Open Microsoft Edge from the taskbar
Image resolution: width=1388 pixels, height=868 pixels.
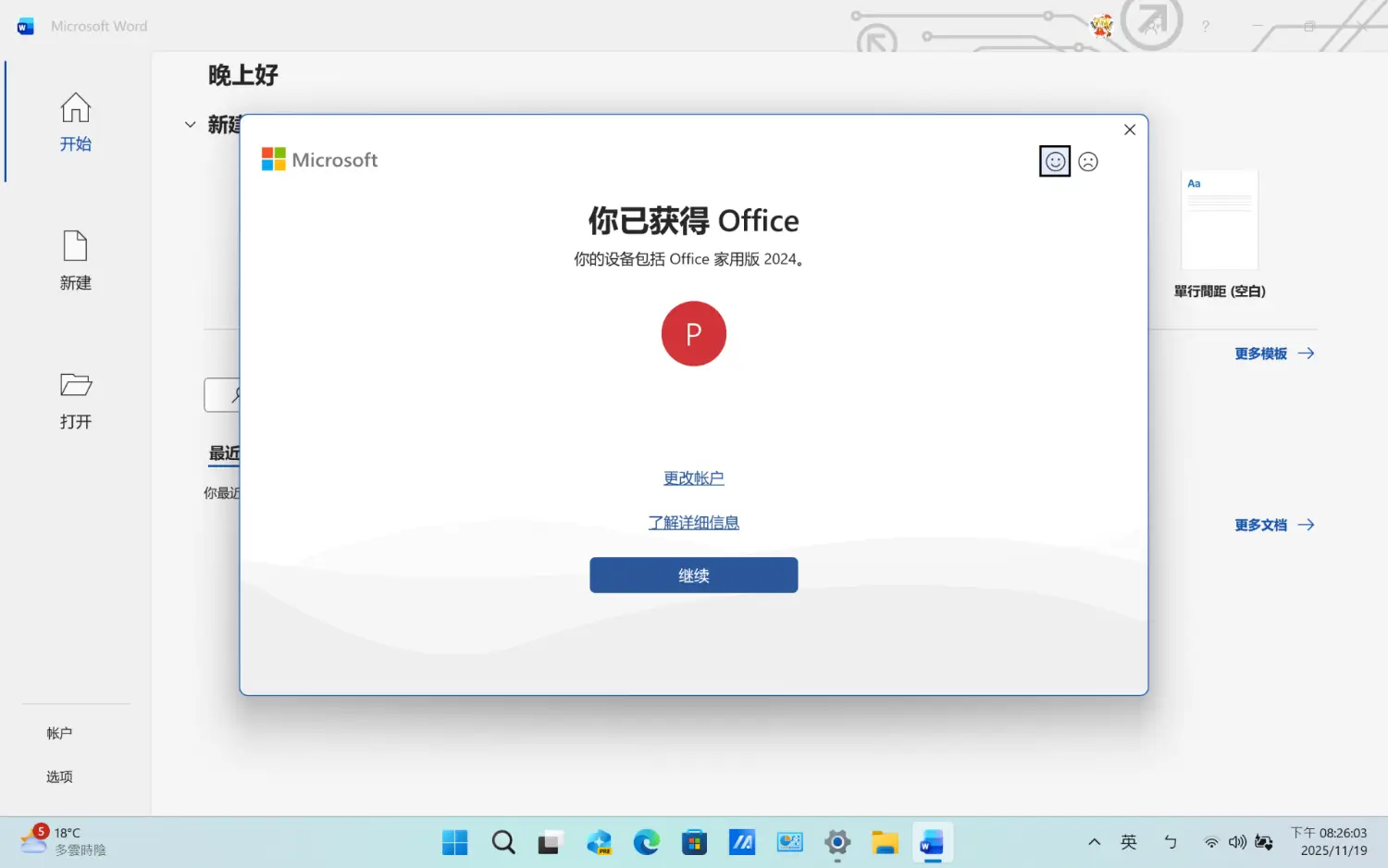tap(646, 842)
